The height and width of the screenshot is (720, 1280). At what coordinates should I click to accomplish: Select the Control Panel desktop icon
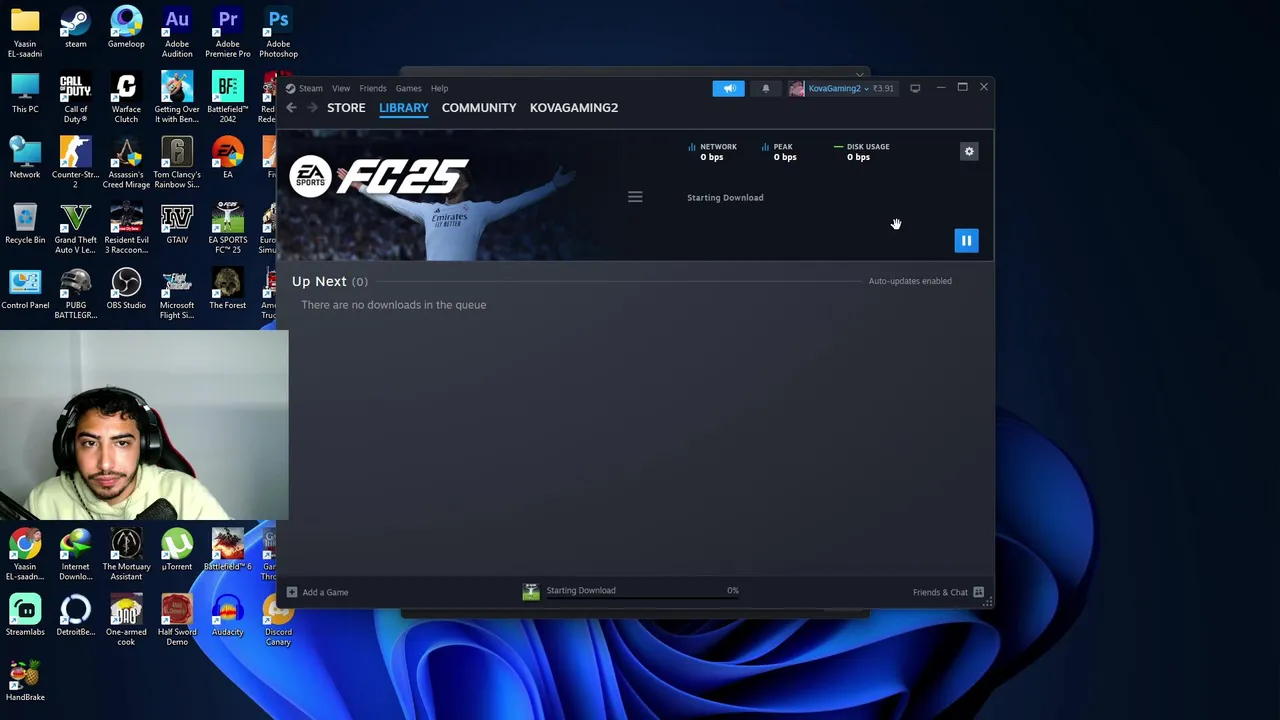[x=25, y=288]
